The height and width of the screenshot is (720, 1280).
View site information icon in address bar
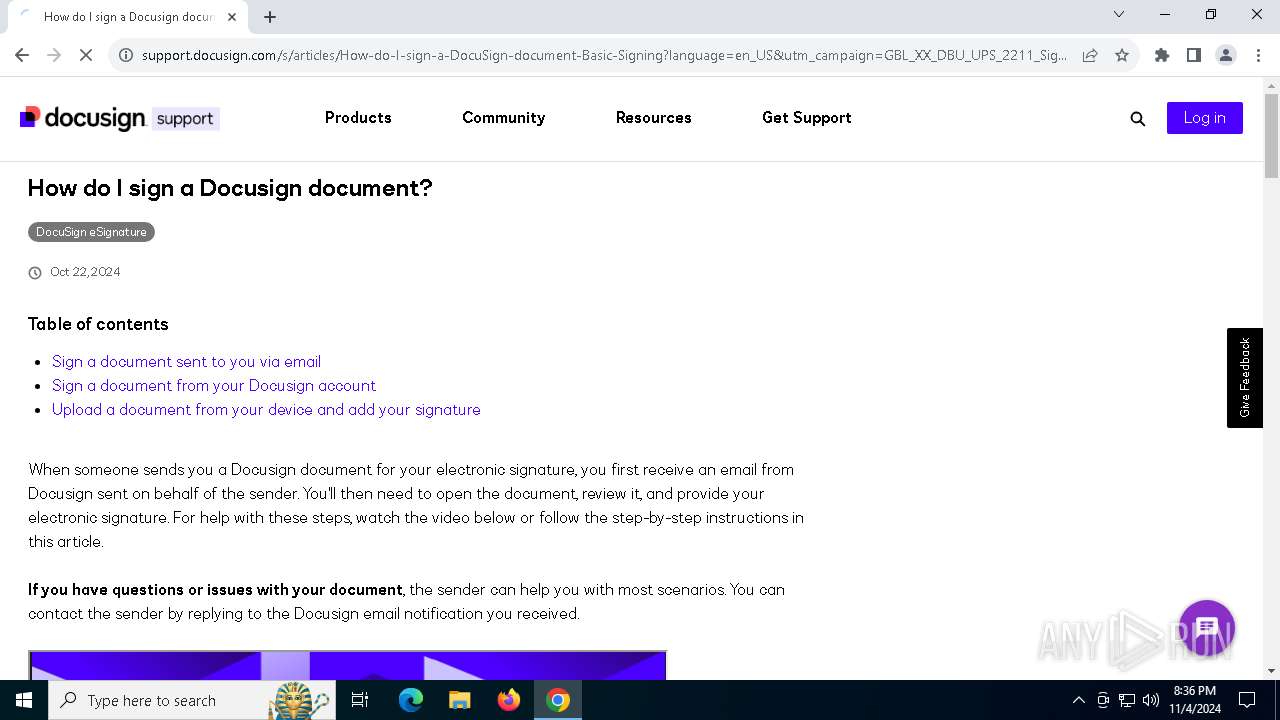click(126, 55)
